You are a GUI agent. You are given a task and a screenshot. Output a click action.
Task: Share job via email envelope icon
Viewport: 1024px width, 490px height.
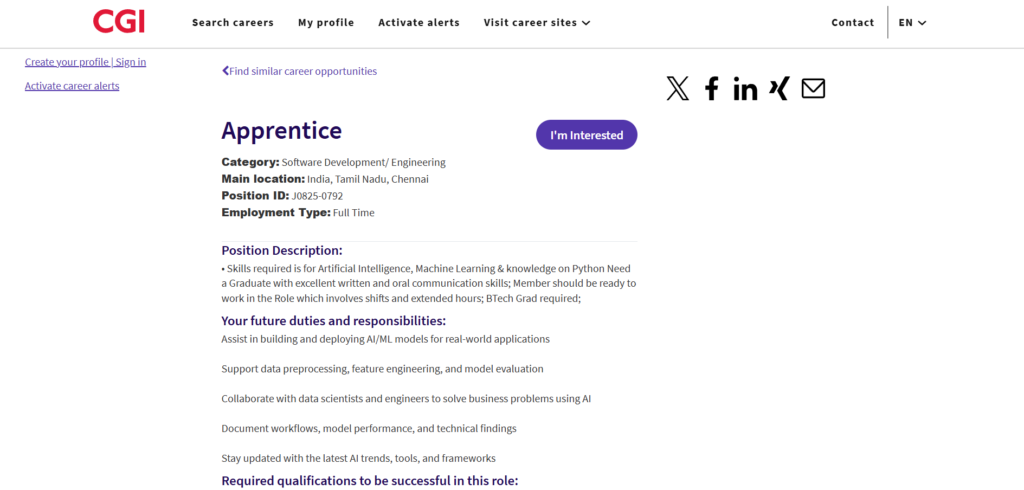pyautogui.click(x=813, y=89)
